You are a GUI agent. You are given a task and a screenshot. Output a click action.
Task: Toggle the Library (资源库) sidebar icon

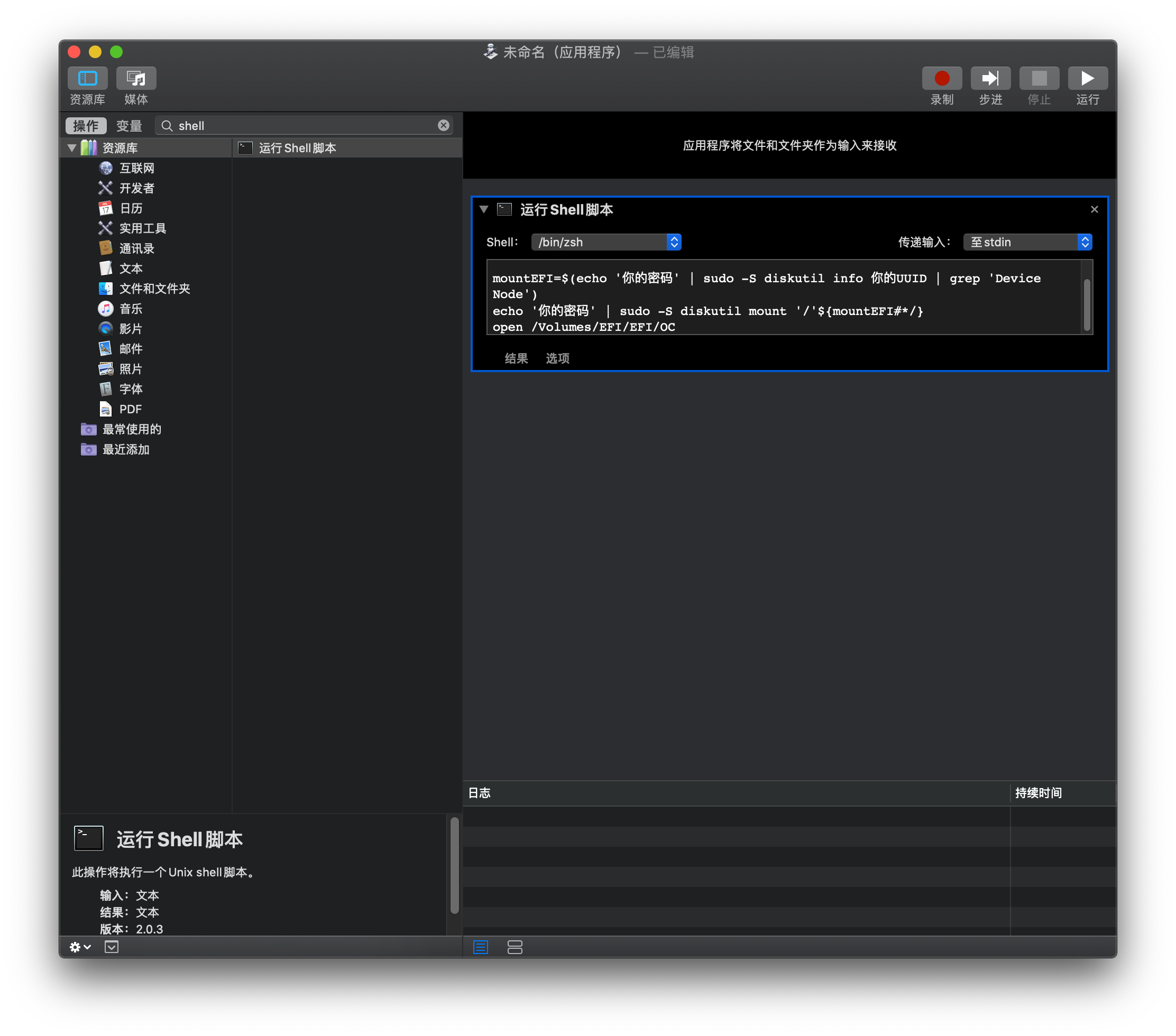tap(87, 78)
